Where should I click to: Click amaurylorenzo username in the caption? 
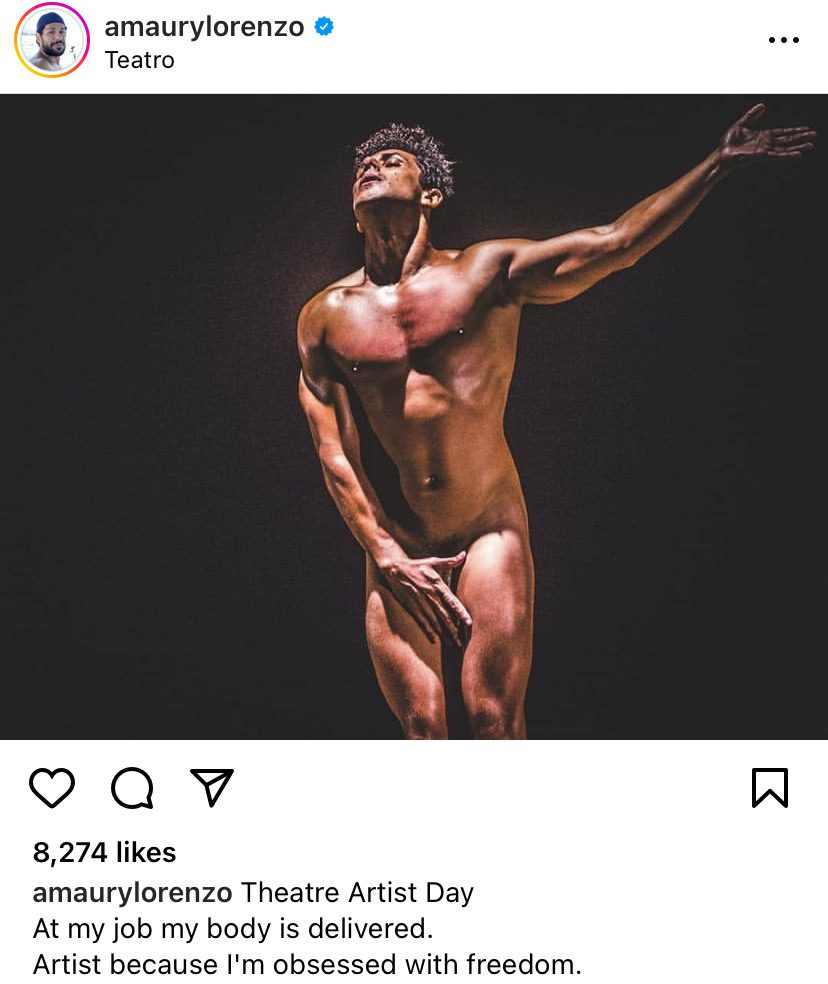133,892
